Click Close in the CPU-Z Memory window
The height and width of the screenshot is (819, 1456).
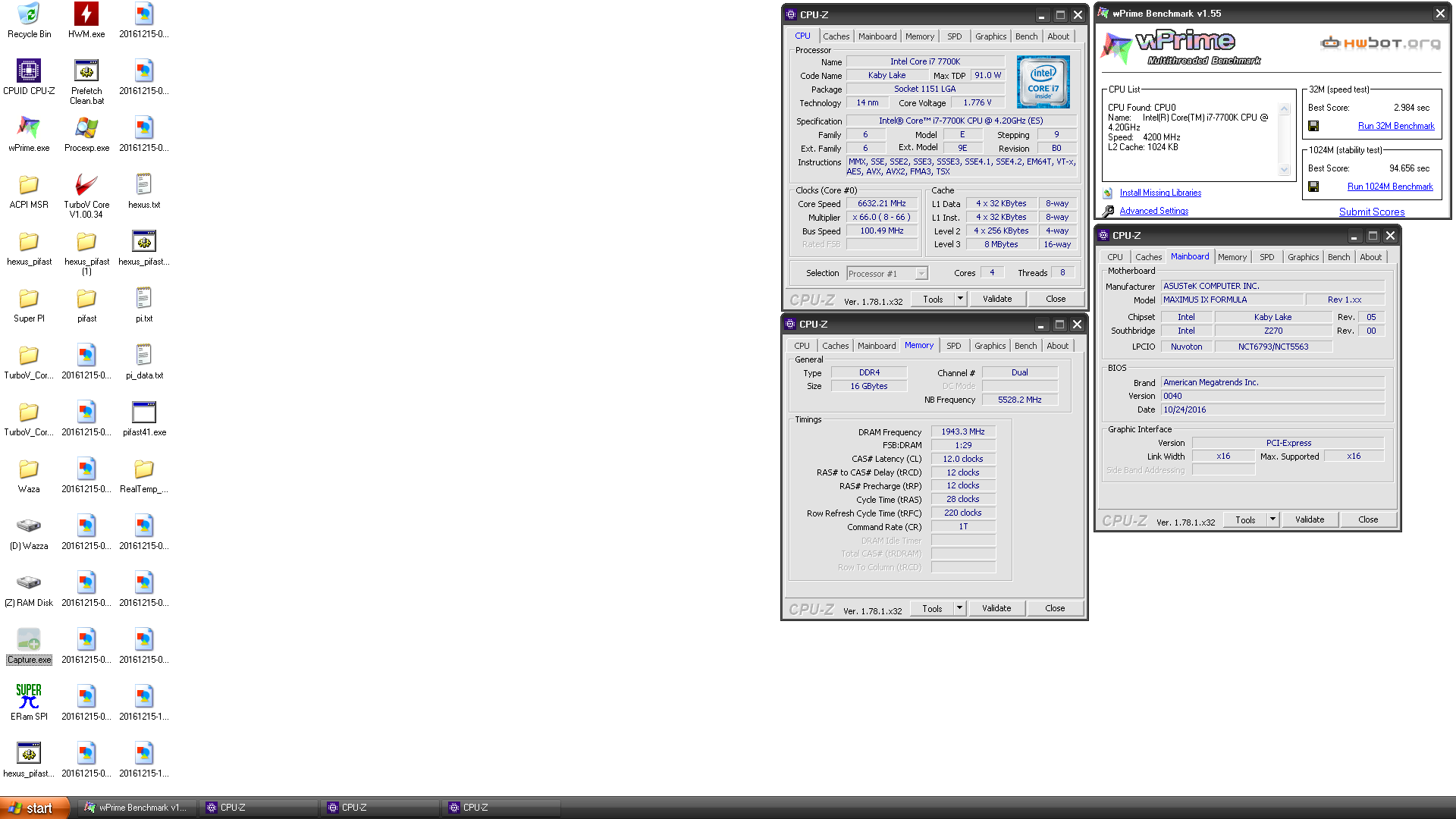[1055, 608]
